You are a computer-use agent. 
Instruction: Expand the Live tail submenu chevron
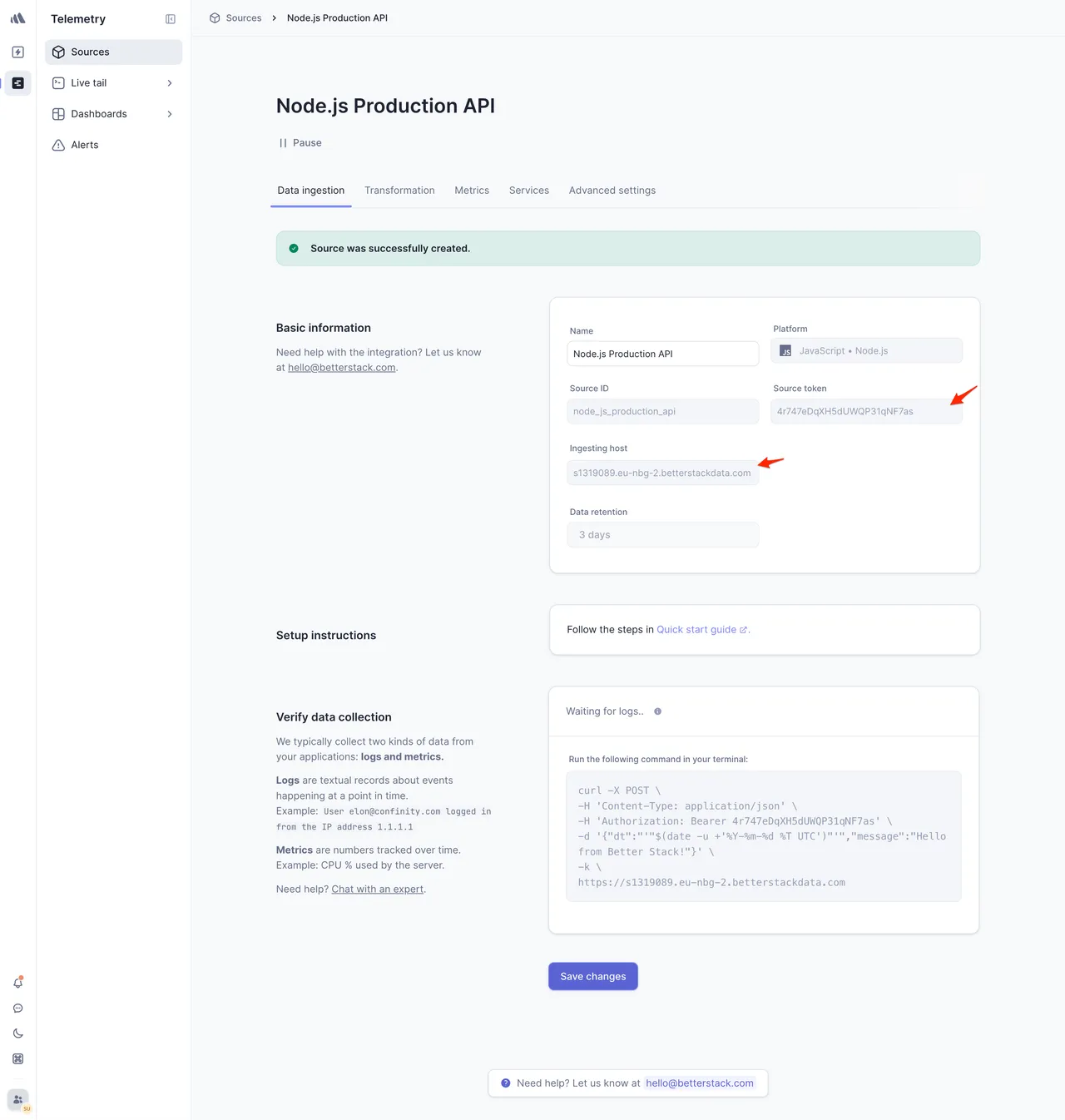[170, 83]
